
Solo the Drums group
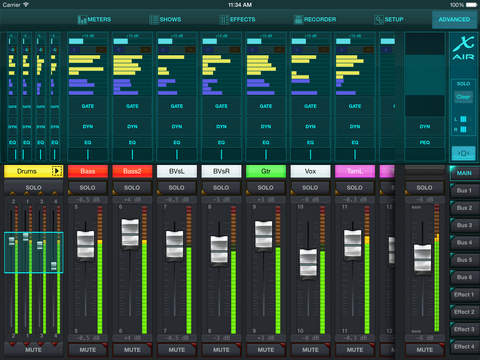pos(33,188)
